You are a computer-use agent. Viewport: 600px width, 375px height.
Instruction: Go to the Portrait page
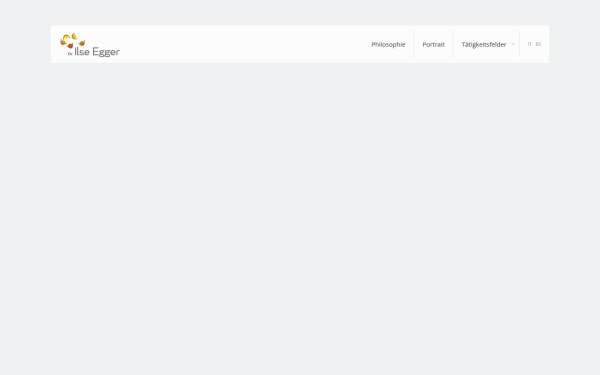[433, 44]
